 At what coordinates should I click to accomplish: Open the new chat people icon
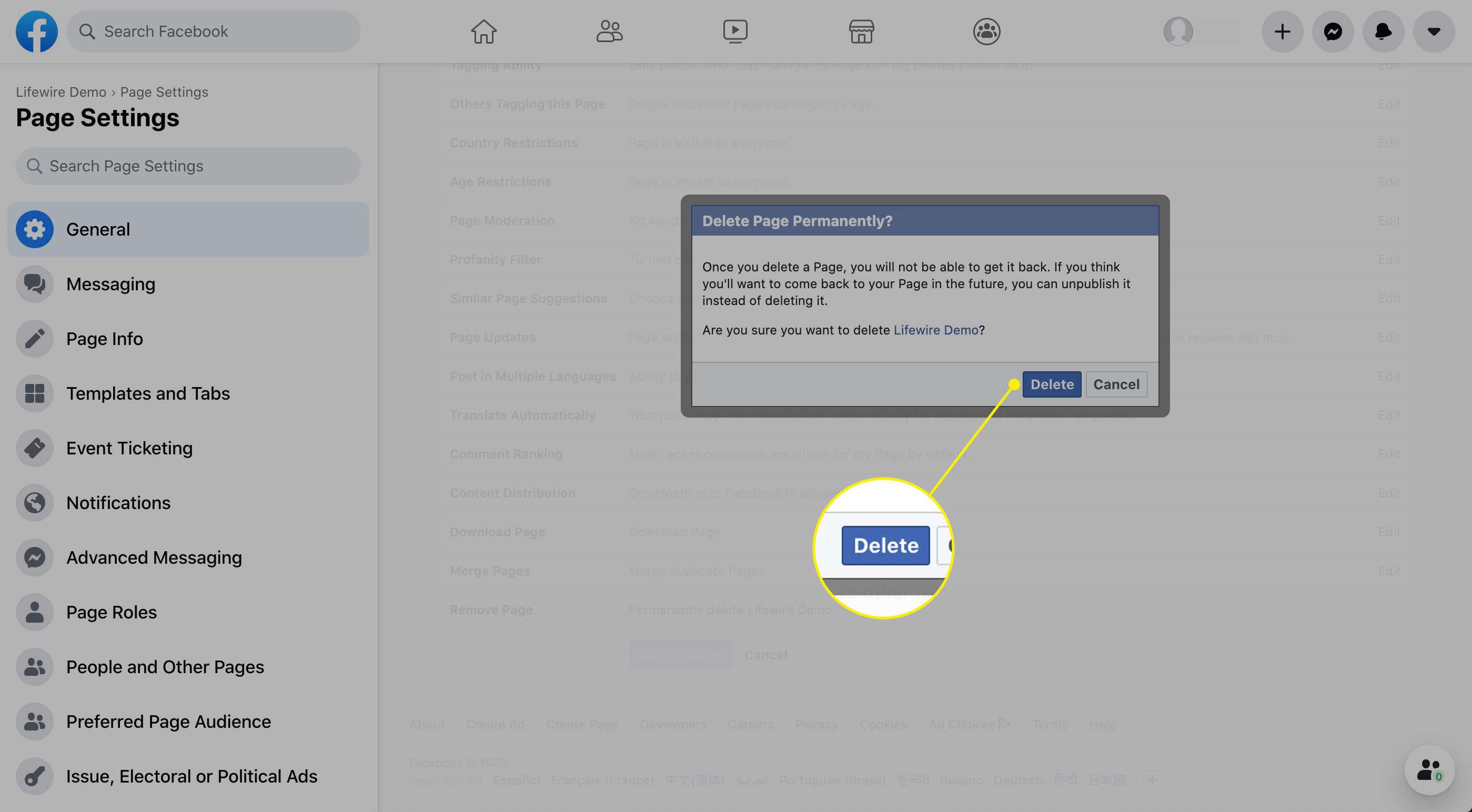1429,770
